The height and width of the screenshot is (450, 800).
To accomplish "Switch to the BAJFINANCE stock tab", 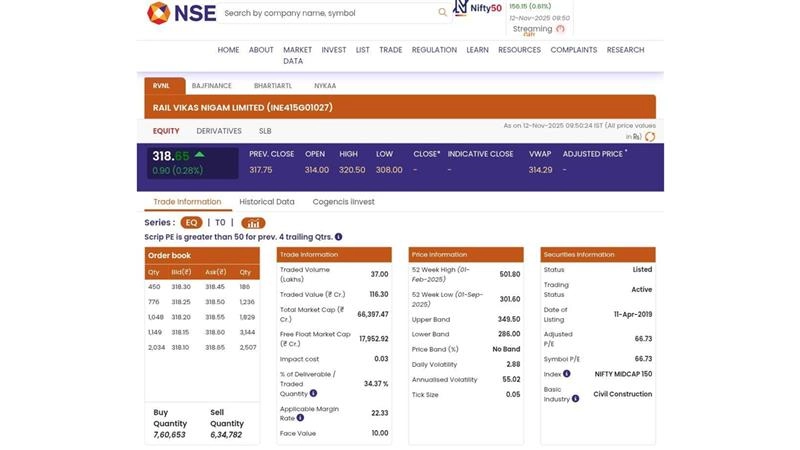I will tap(211, 86).
